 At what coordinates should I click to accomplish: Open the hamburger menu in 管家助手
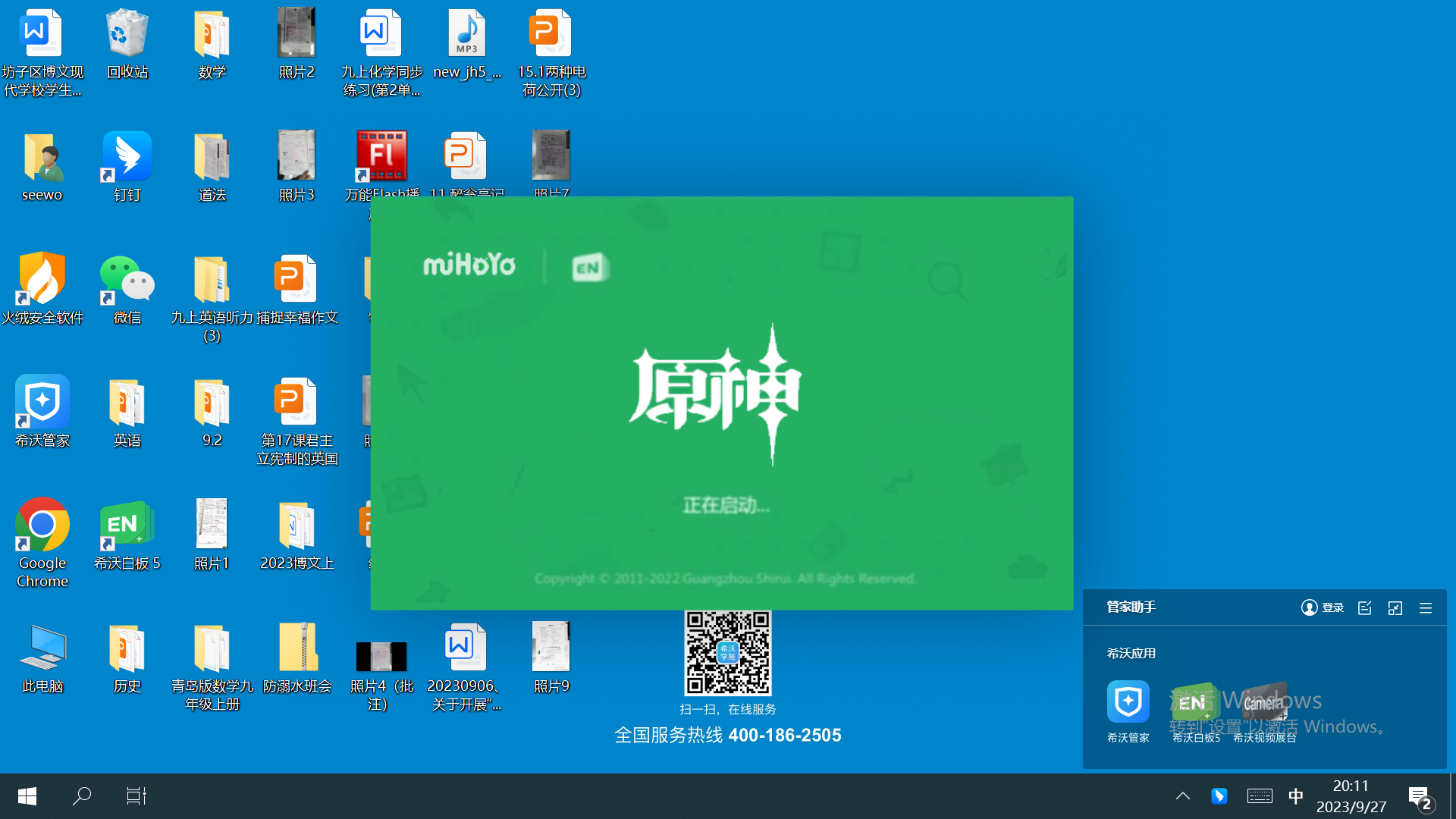tap(1426, 607)
